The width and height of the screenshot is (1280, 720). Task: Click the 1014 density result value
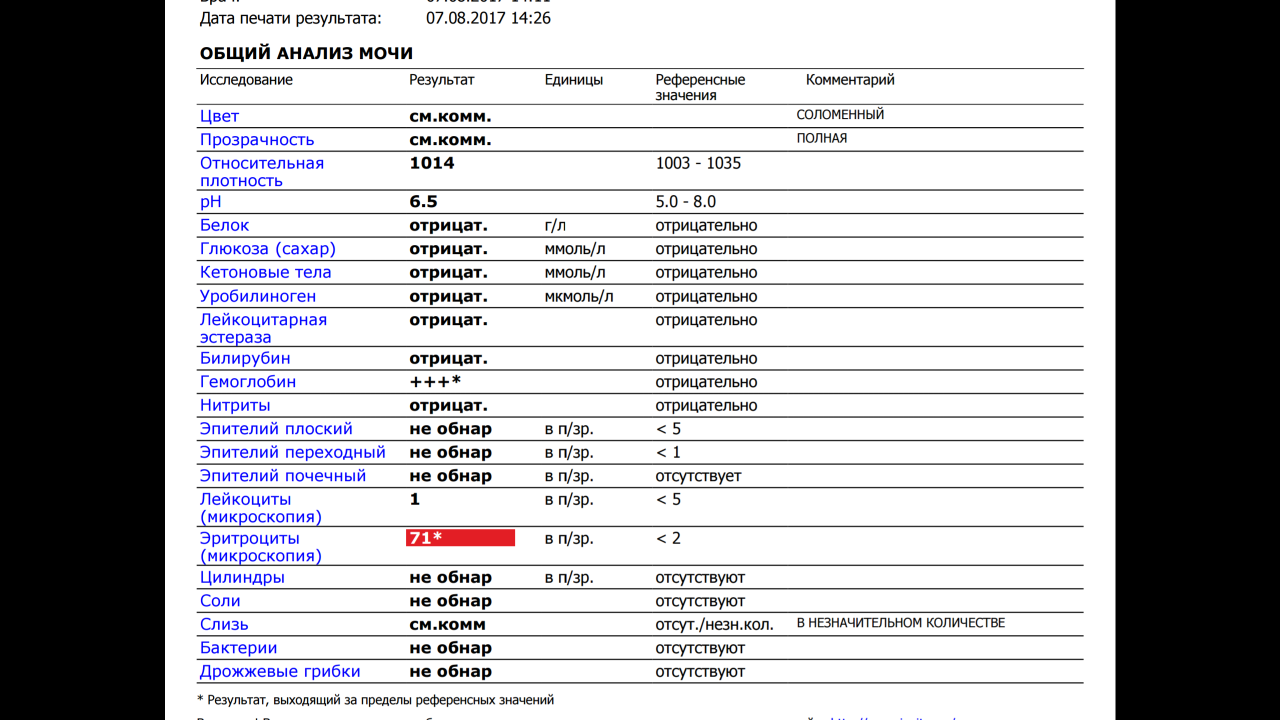pyautogui.click(x=432, y=163)
